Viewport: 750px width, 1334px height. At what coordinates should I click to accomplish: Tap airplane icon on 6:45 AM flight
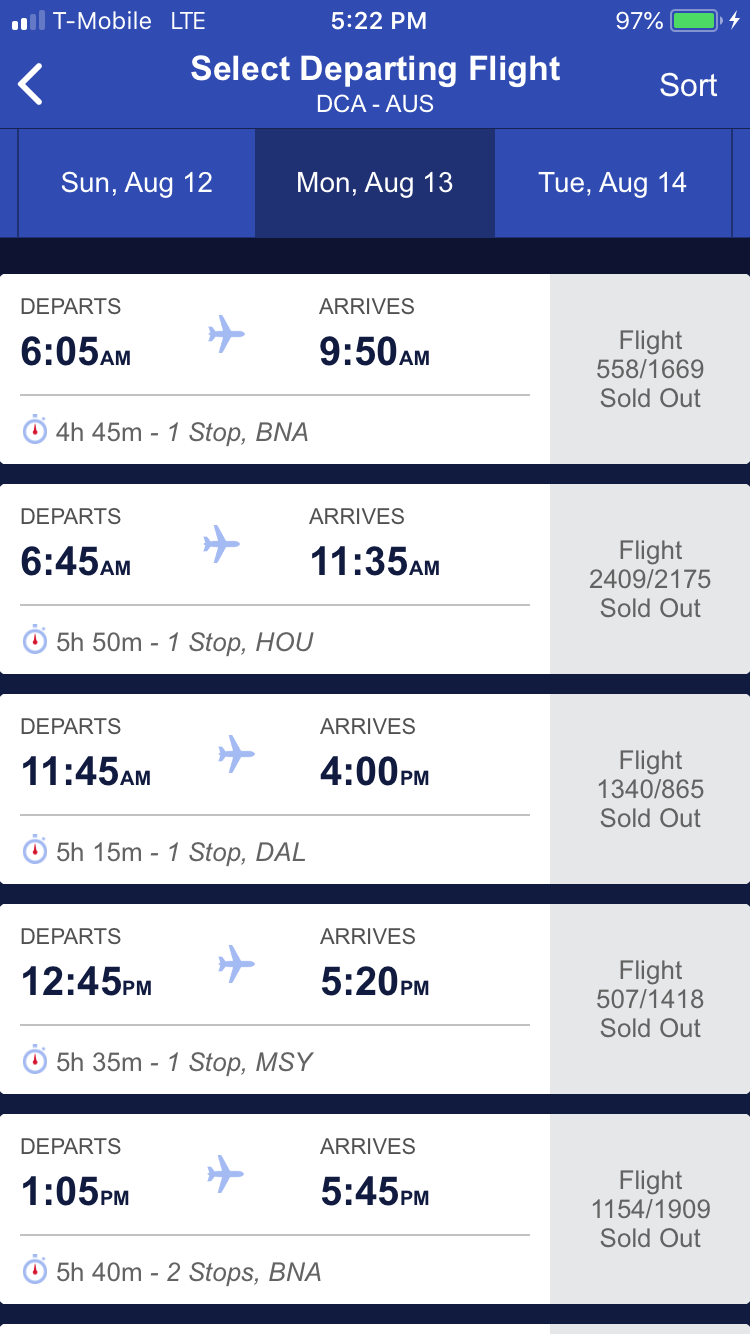221,544
